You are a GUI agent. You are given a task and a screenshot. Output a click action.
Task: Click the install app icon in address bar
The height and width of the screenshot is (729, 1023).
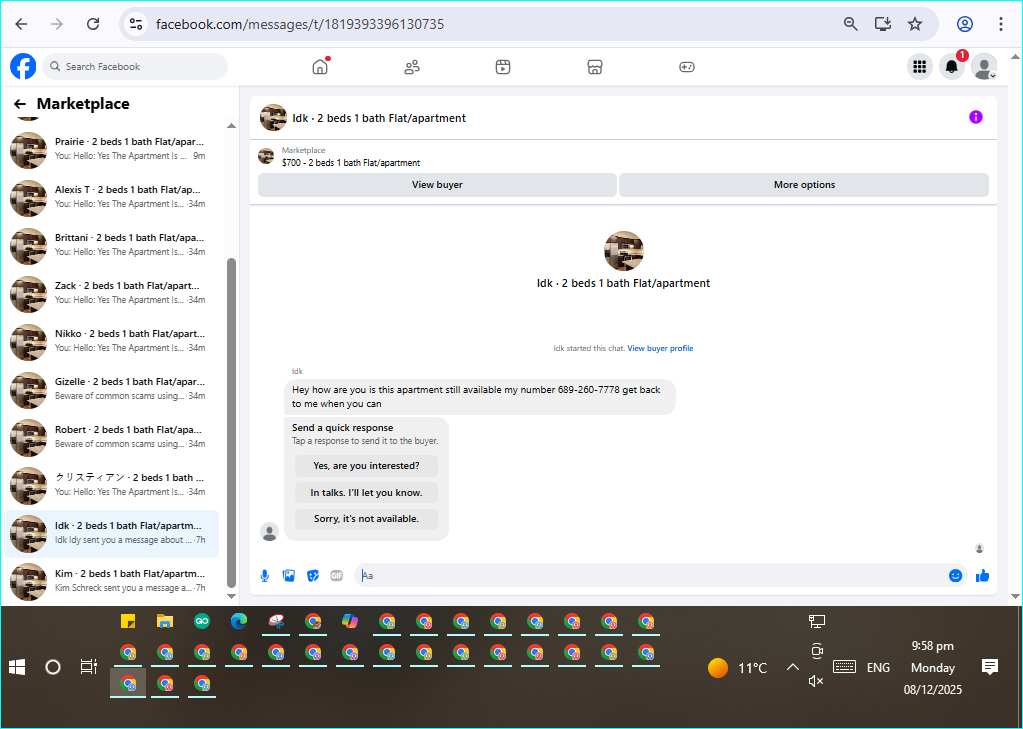(x=883, y=24)
